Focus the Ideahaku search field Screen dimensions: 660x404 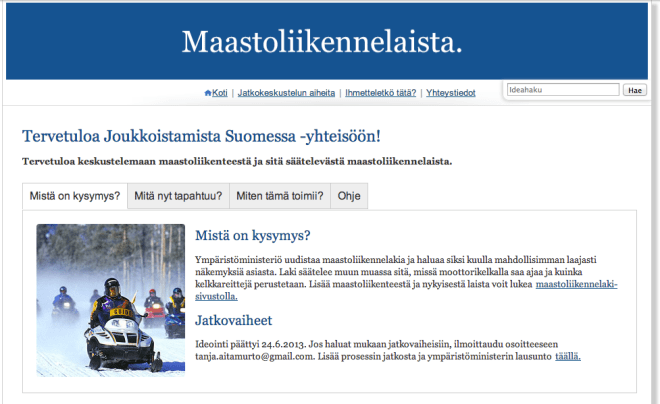click(562, 90)
